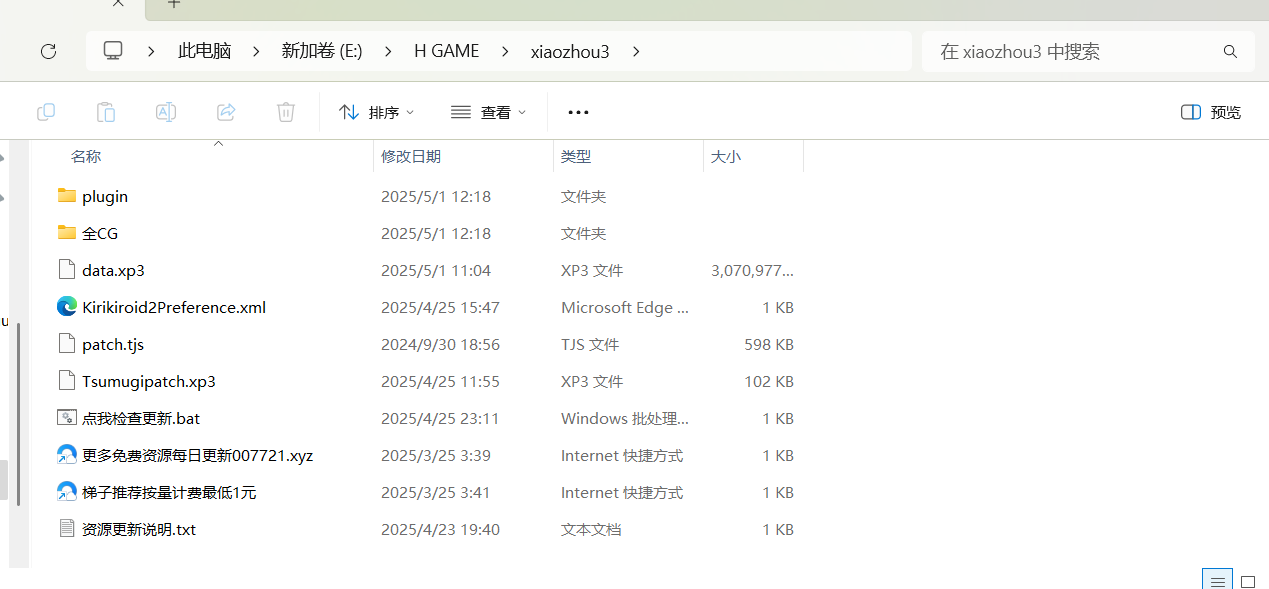Screen dimensions: 1269x589
Task: Open the plugin folder icon
Action: tap(66, 196)
